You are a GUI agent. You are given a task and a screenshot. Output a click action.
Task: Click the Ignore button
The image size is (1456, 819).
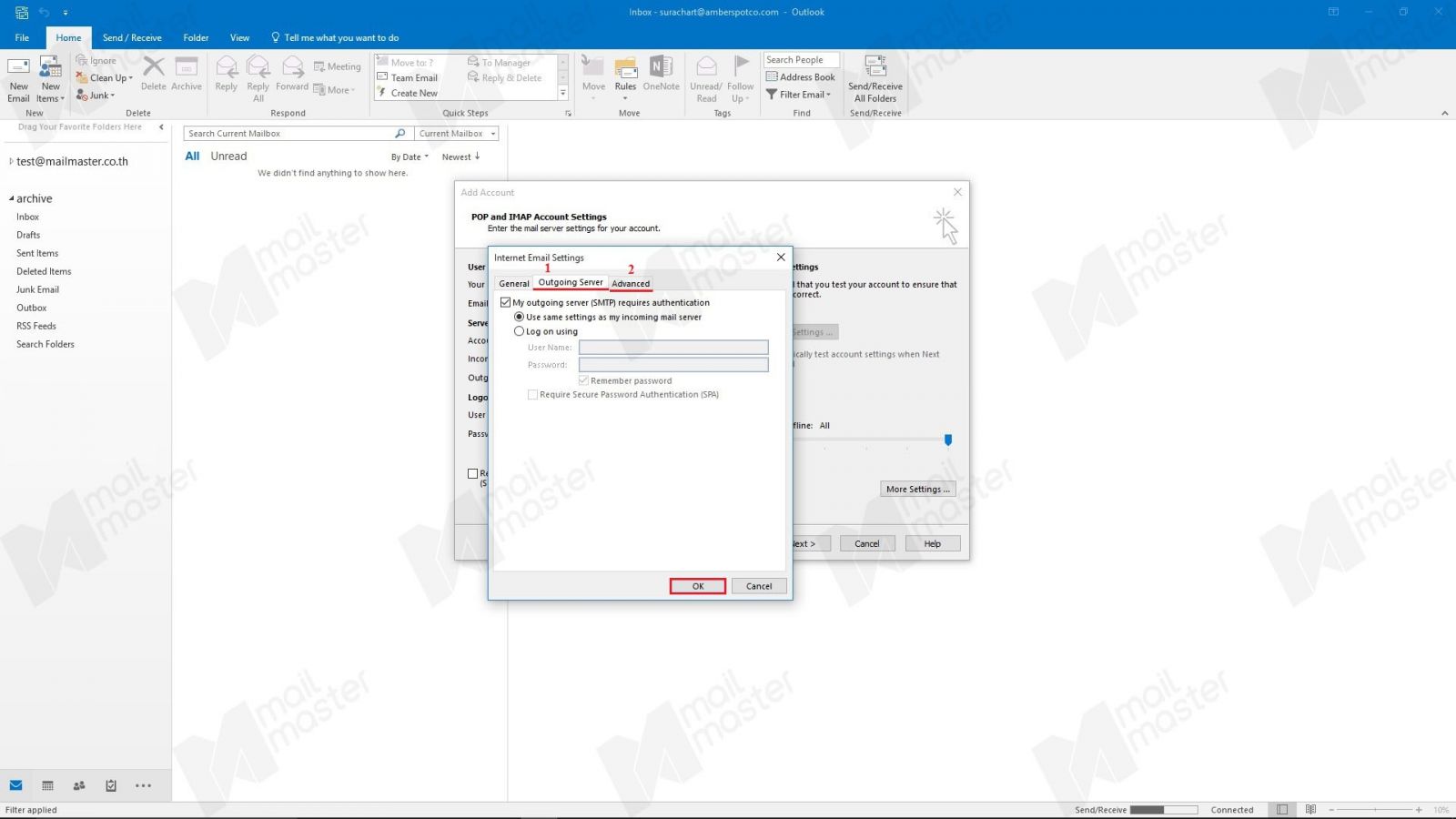pyautogui.click(x=96, y=61)
